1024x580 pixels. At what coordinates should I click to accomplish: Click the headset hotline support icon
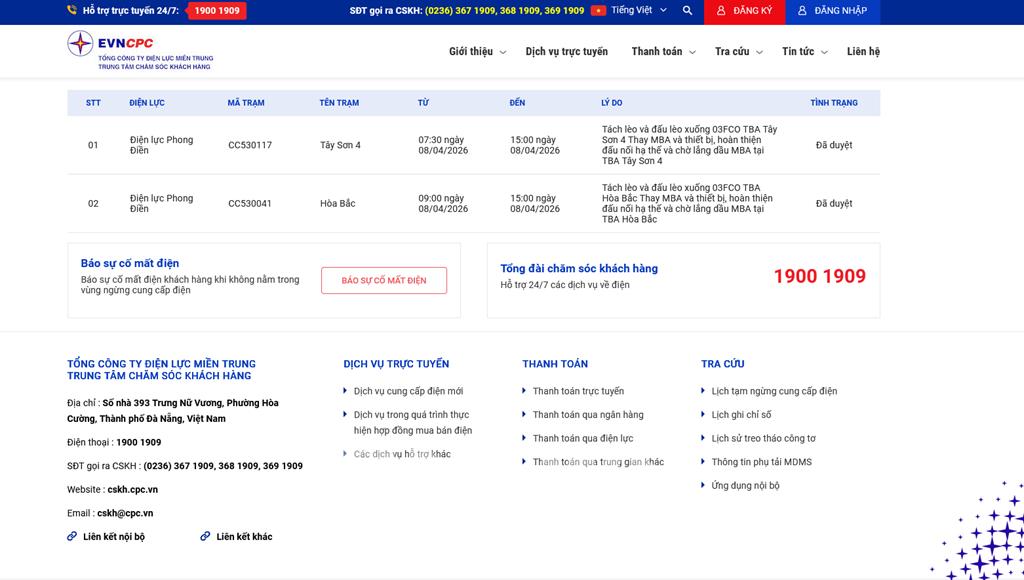pos(72,11)
